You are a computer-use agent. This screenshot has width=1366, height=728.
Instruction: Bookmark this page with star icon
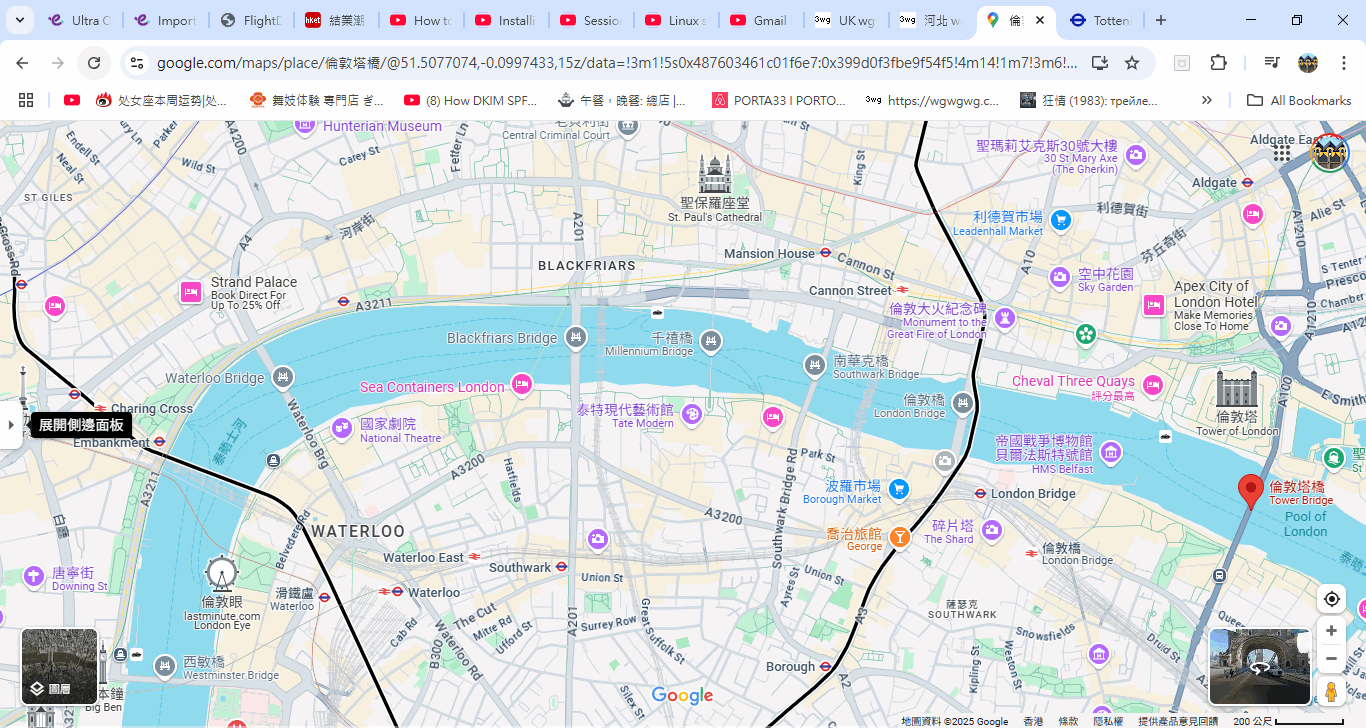(1132, 63)
